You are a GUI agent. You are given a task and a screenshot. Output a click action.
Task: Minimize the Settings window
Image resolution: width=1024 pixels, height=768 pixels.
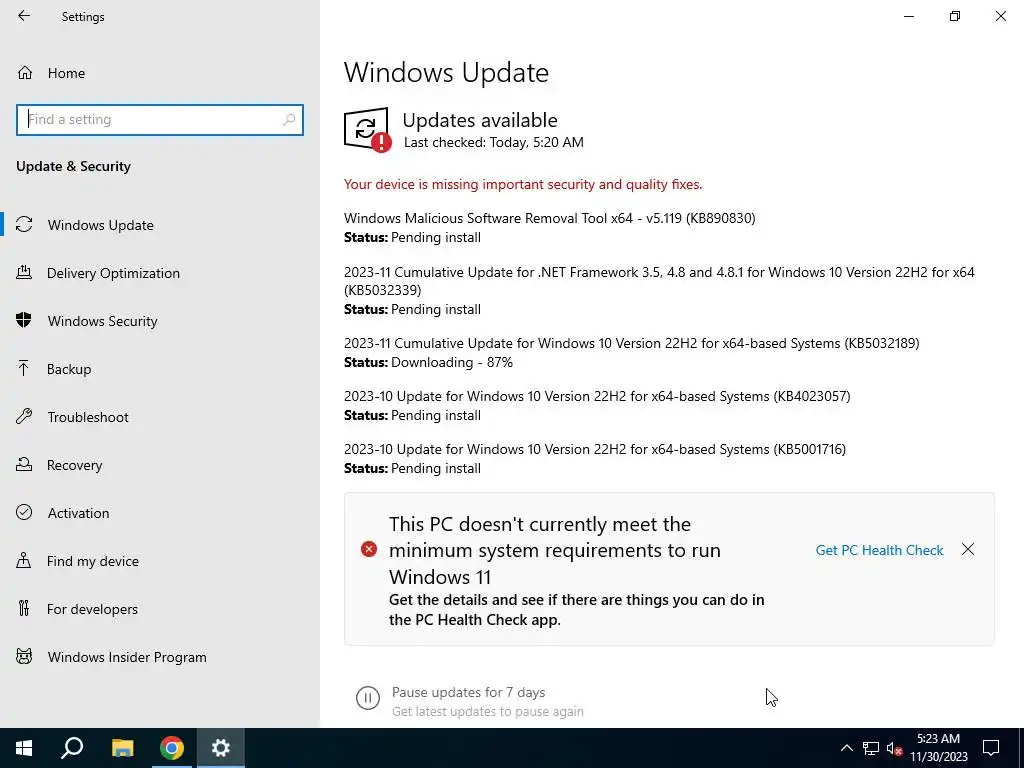(x=908, y=16)
